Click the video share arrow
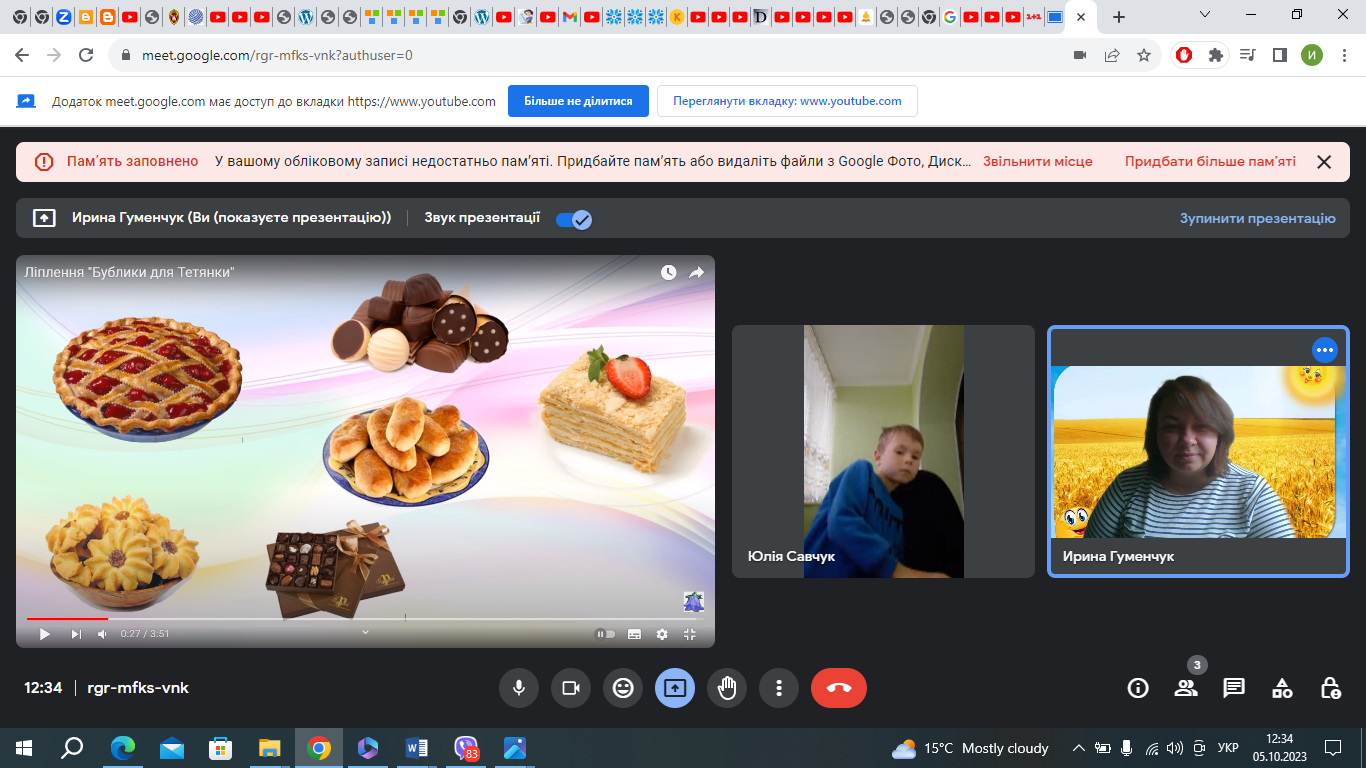The image size is (1366, 768). [697, 272]
